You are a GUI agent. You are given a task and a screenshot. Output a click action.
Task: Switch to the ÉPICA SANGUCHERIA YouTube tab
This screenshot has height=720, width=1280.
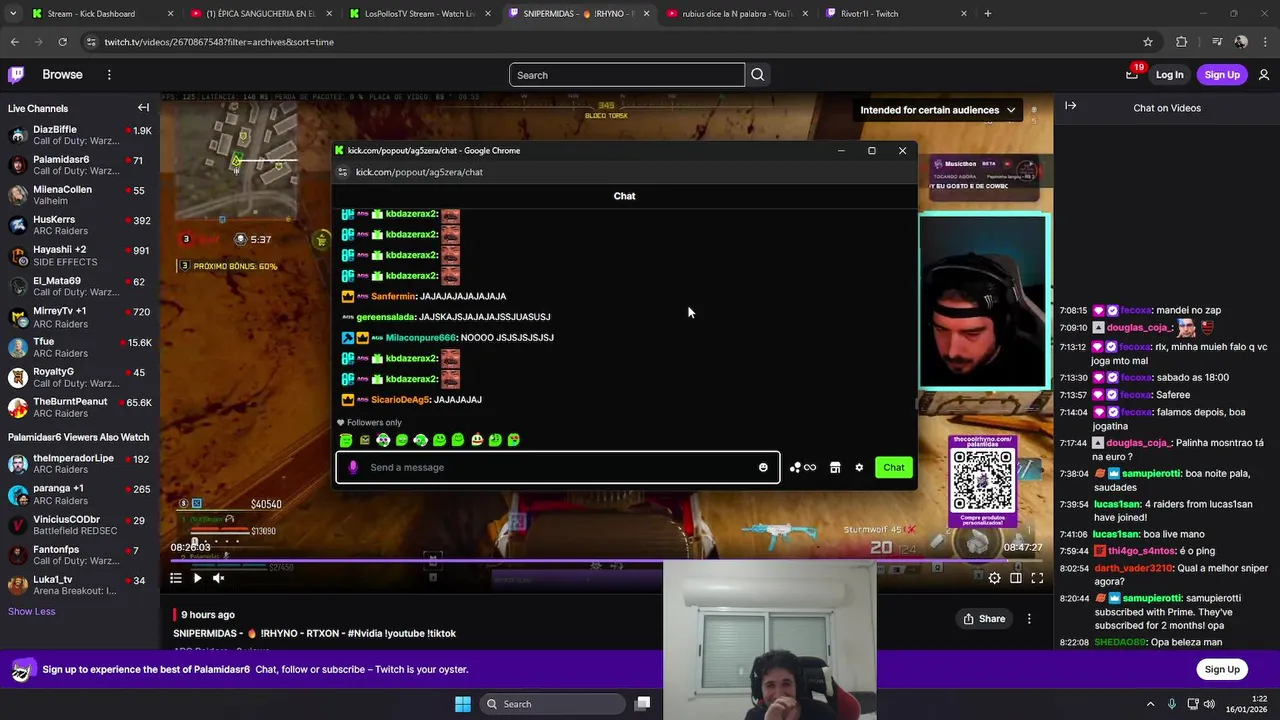point(262,14)
